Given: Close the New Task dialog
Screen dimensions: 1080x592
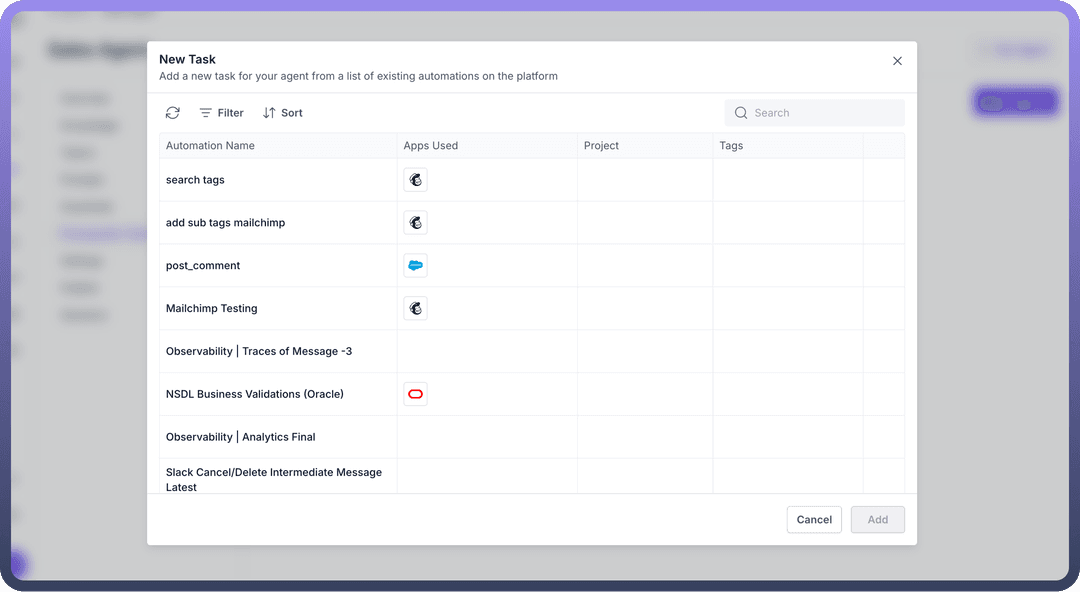Looking at the screenshot, I should [897, 61].
